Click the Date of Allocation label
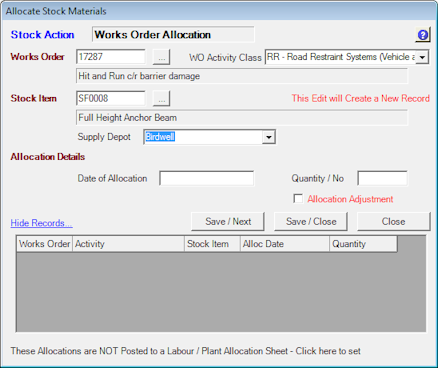438x368 pixels. pos(112,178)
